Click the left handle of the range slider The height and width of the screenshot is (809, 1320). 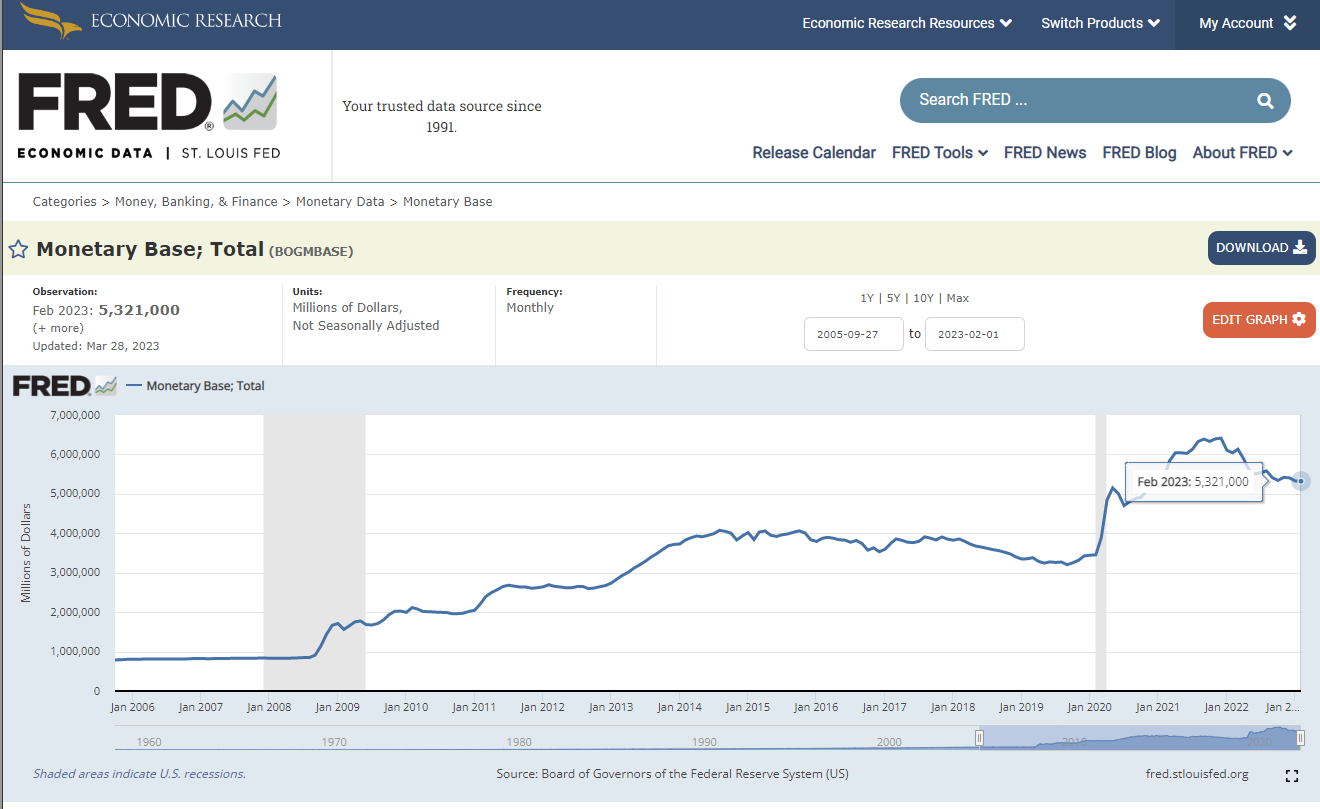980,738
